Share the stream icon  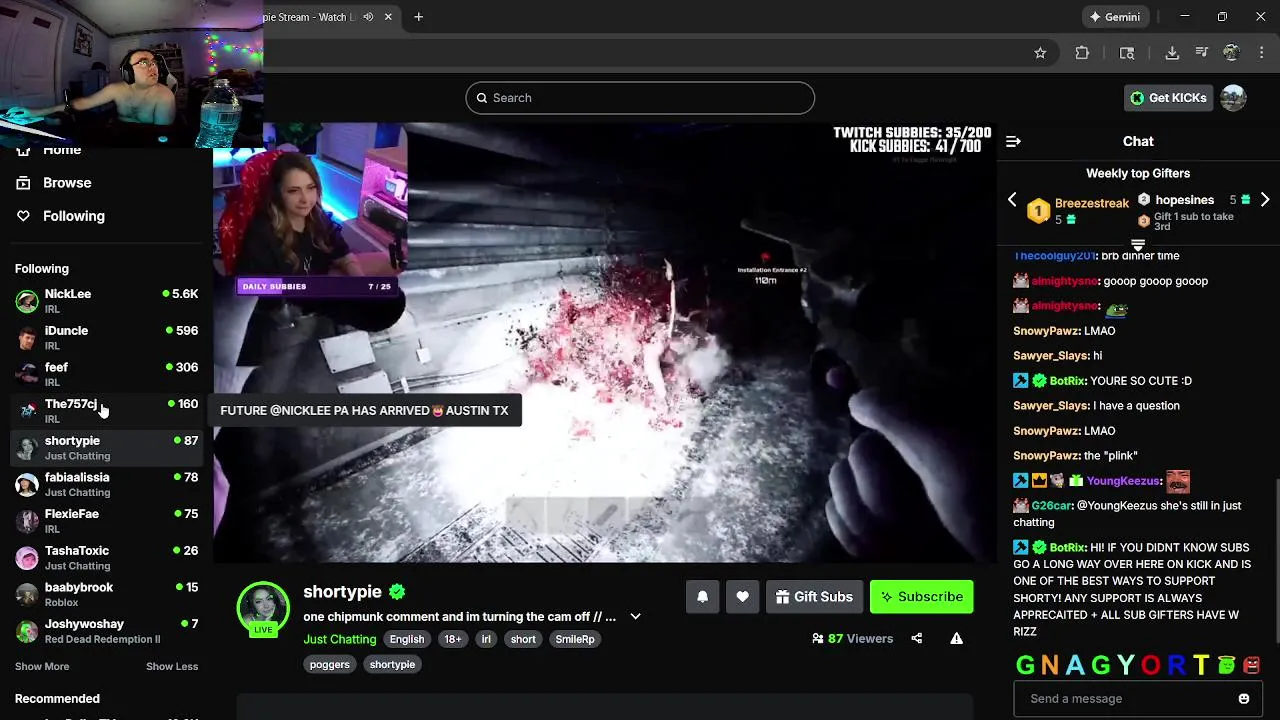click(x=916, y=638)
